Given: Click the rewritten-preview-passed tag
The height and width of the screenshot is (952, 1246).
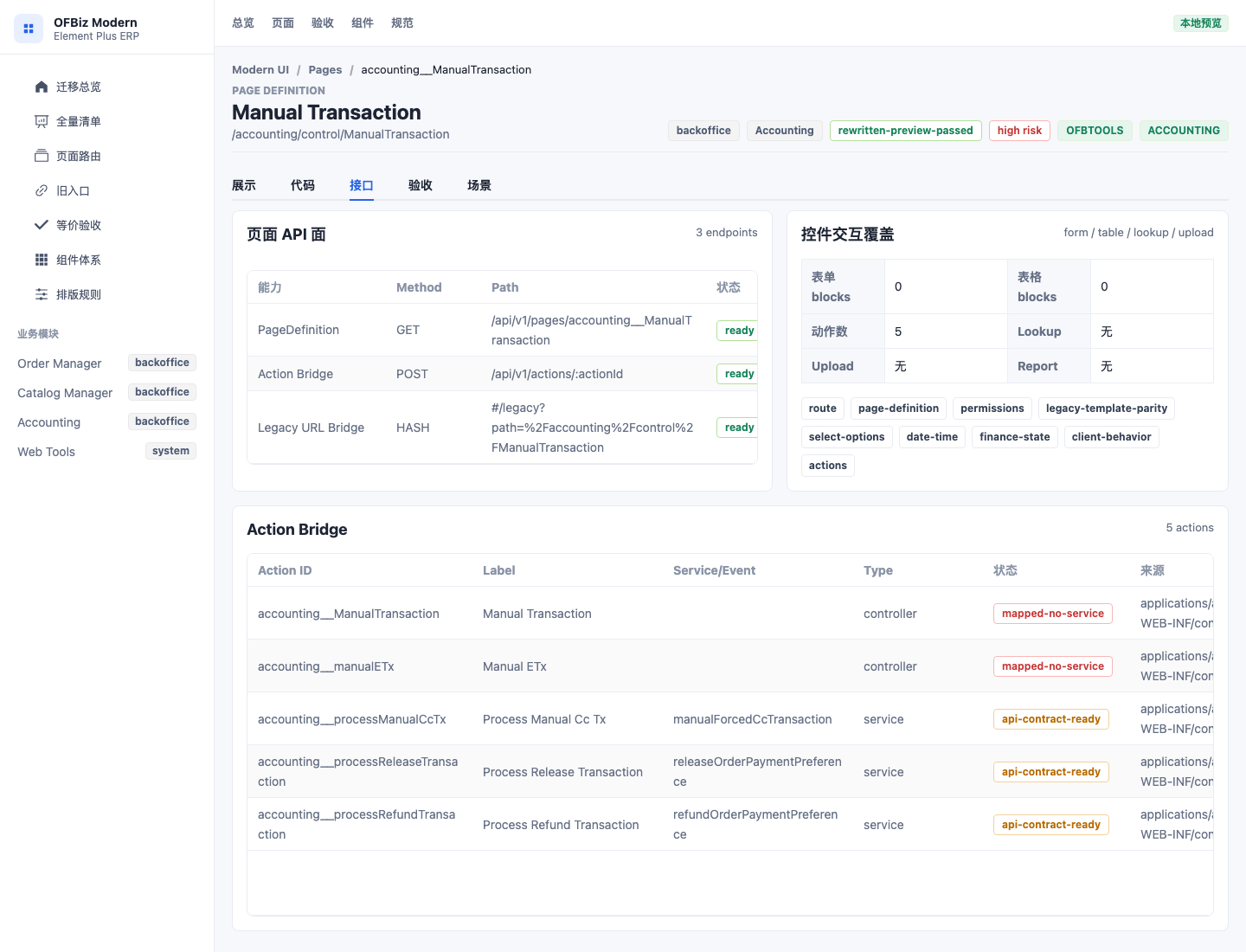Looking at the screenshot, I should click(x=906, y=131).
